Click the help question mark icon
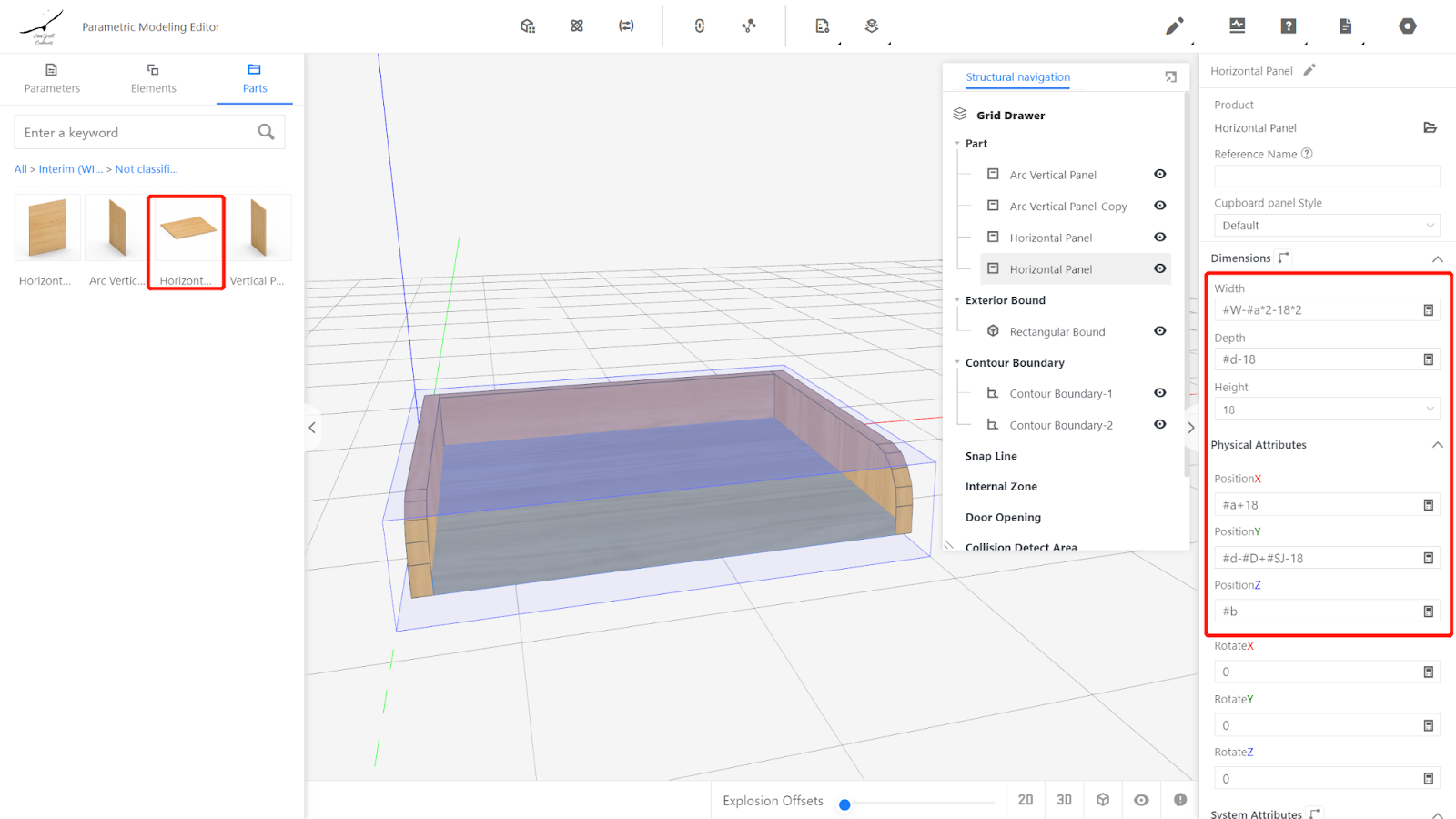This screenshot has width=1456, height=819. 1288,26
